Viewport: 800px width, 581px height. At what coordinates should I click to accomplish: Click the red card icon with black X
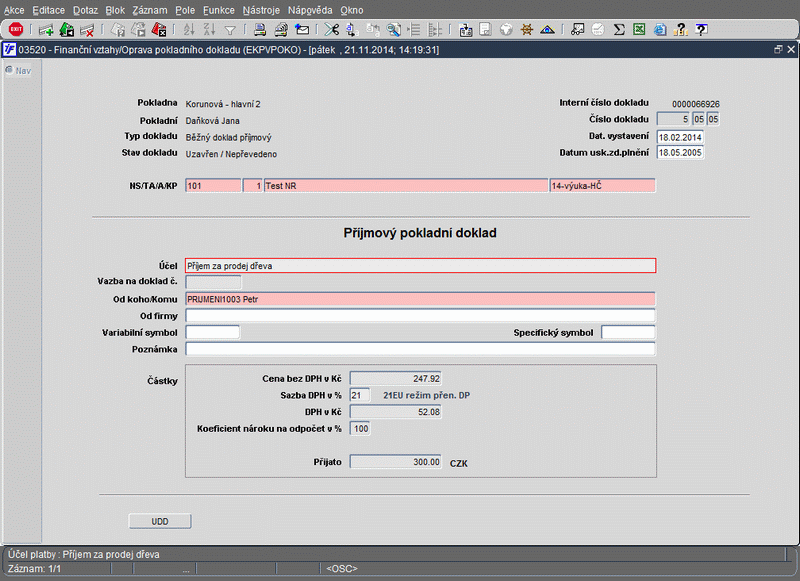[x=159, y=30]
